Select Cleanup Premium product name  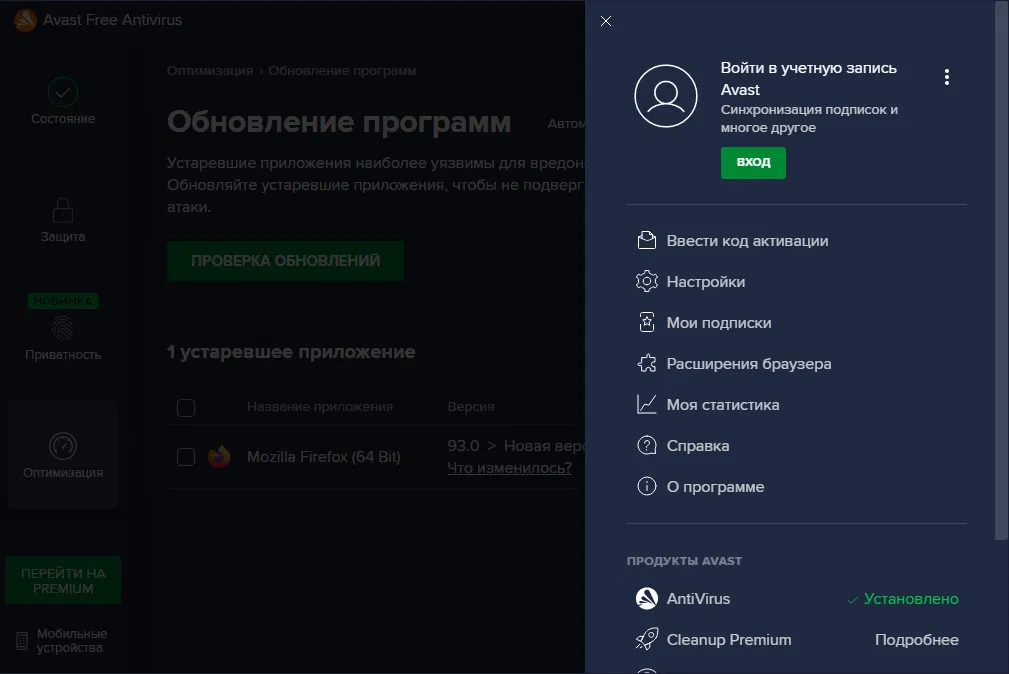[x=728, y=640]
